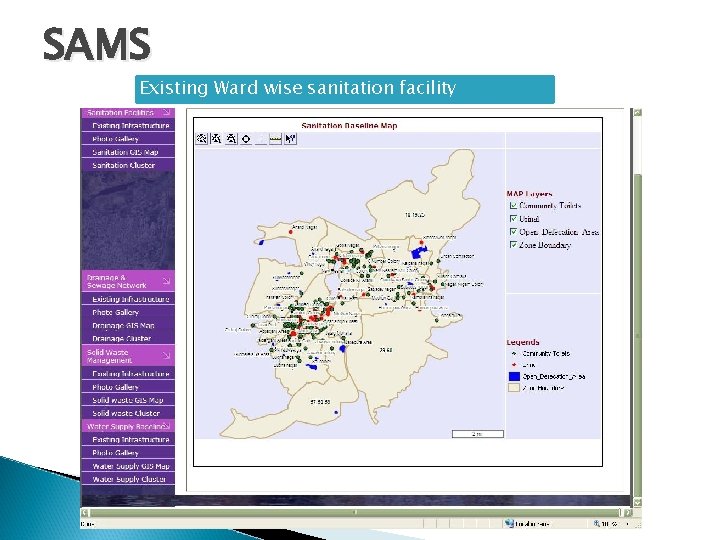Click the horizontal scrollbar right arrow

(627, 512)
